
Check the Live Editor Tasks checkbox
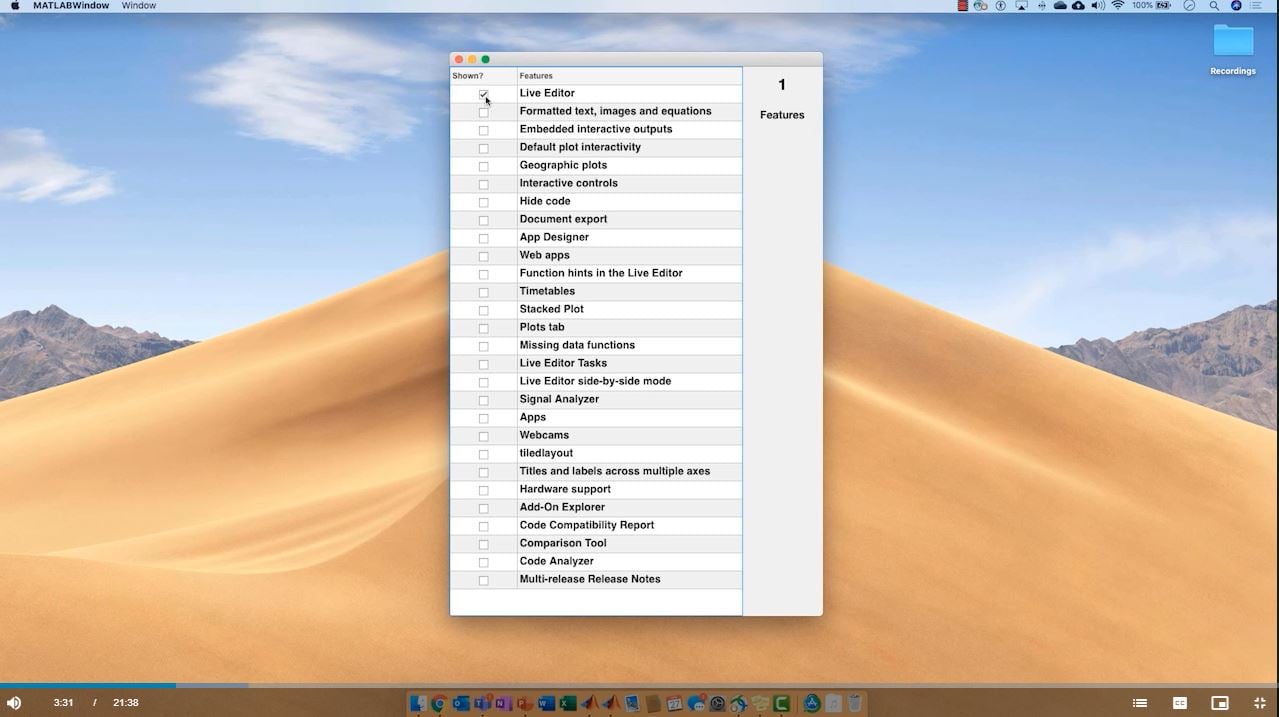pos(483,364)
